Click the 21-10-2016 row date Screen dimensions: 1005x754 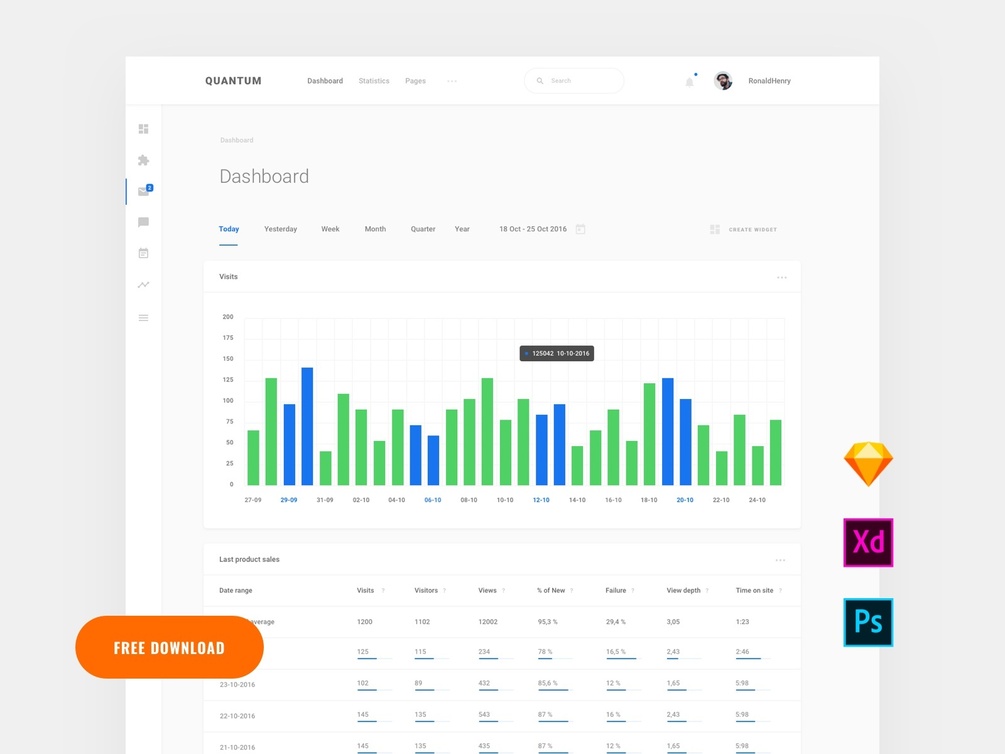click(x=237, y=748)
